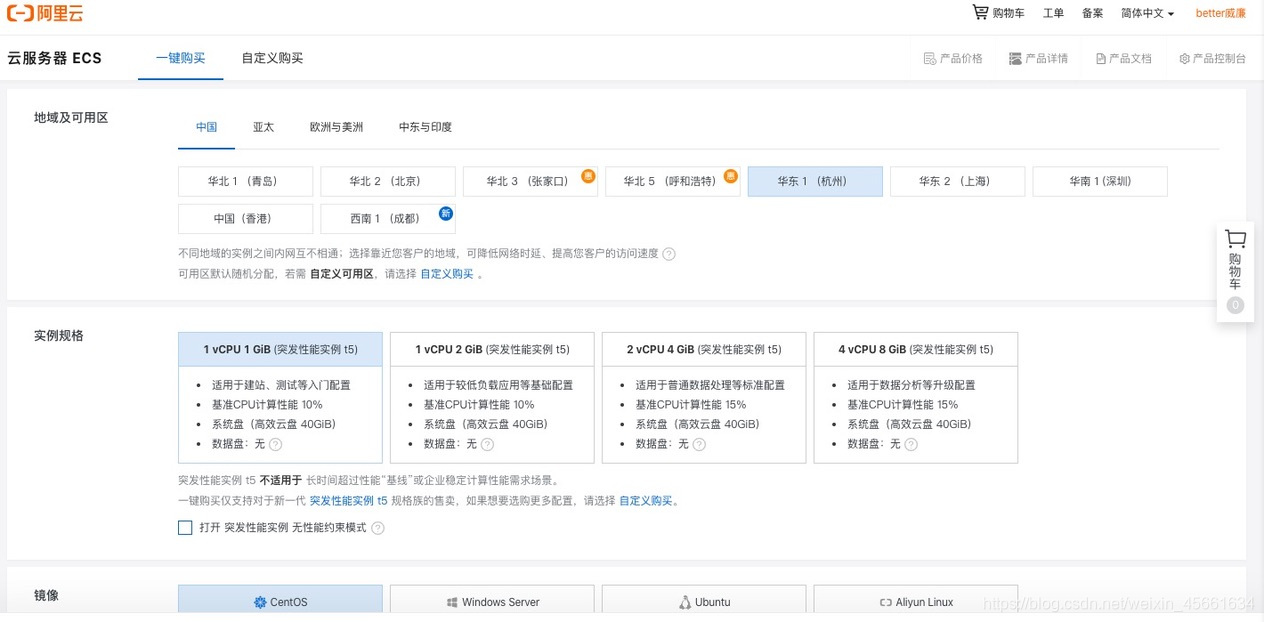Click the product console gear icon
Image resolution: width=1264 pixels, height=622 pixels.
[x=1184, y=59]
